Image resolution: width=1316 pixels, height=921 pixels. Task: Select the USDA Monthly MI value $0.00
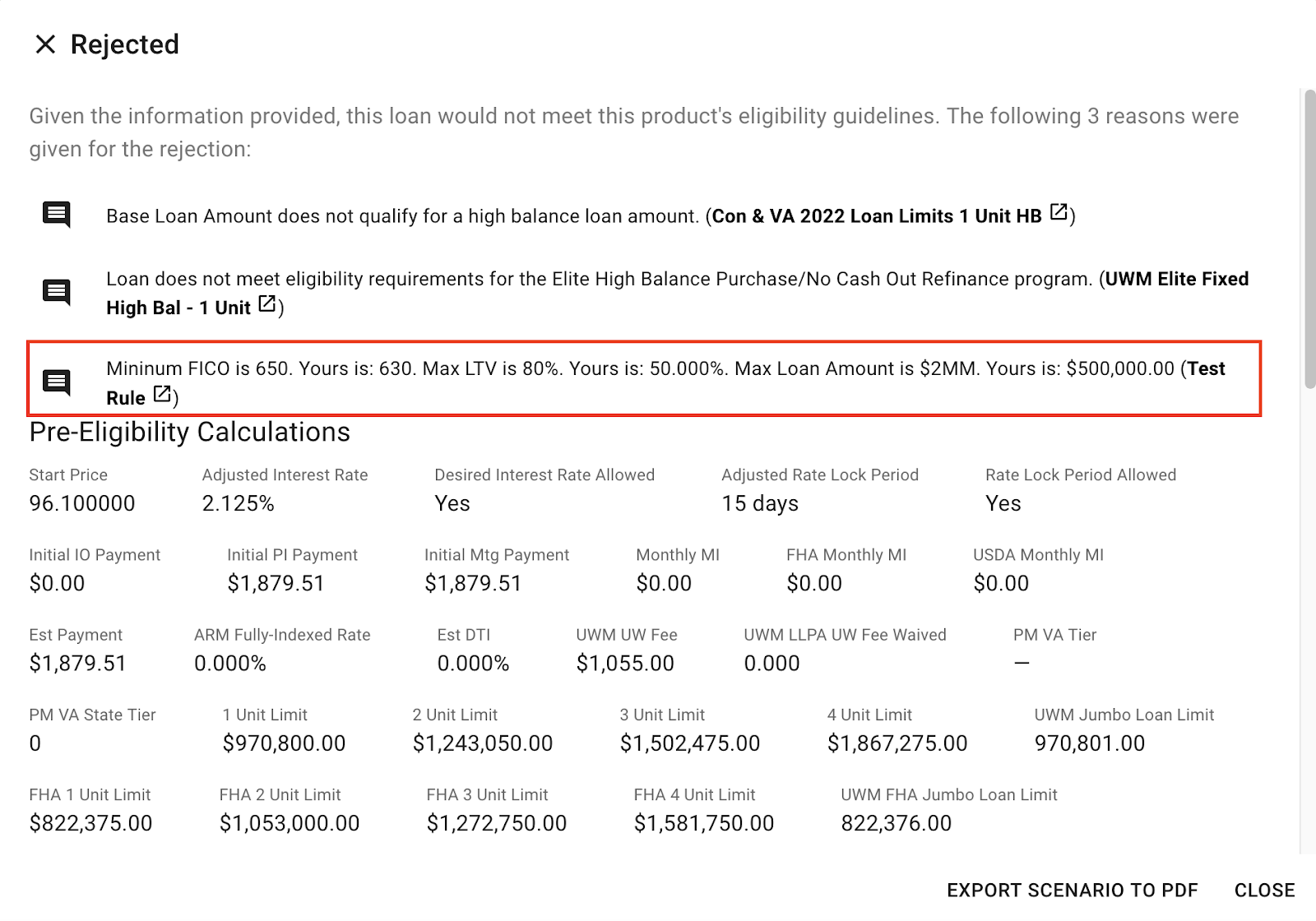coord(1001,583)
